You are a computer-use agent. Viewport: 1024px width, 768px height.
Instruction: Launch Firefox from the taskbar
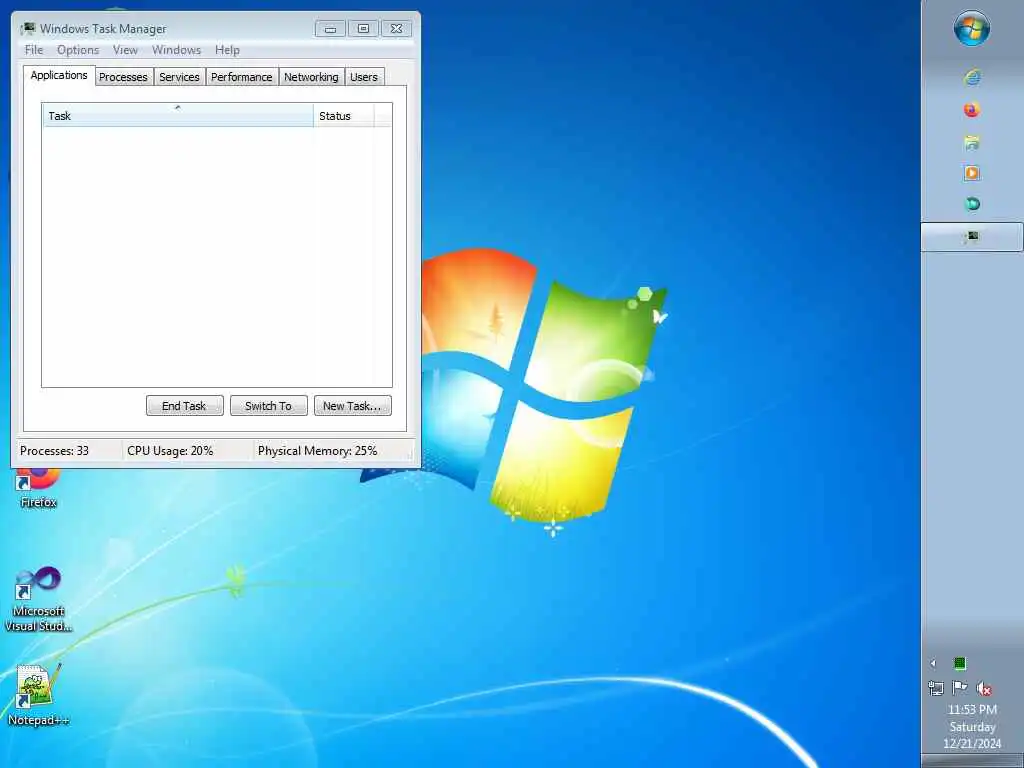tap(972, 110)
